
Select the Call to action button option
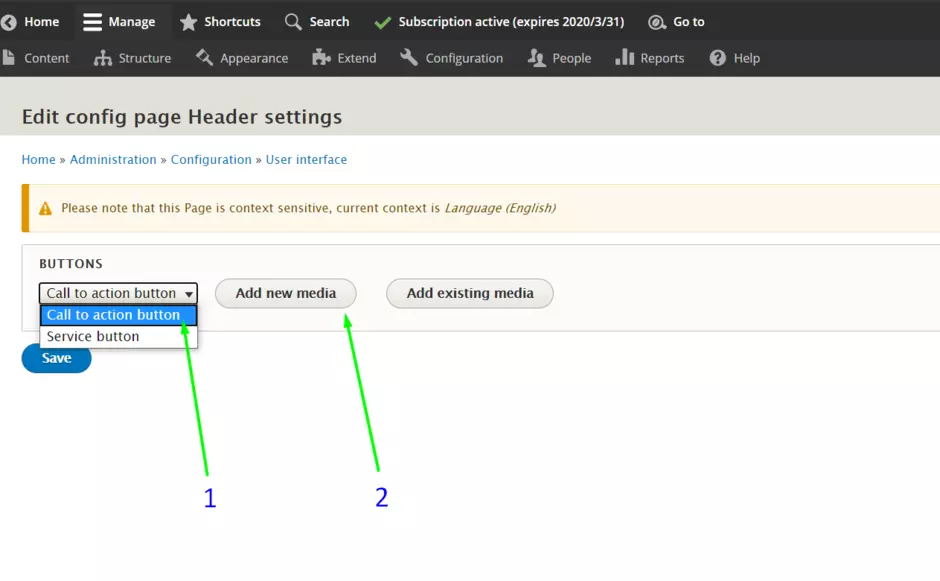(x=113, y=315)
